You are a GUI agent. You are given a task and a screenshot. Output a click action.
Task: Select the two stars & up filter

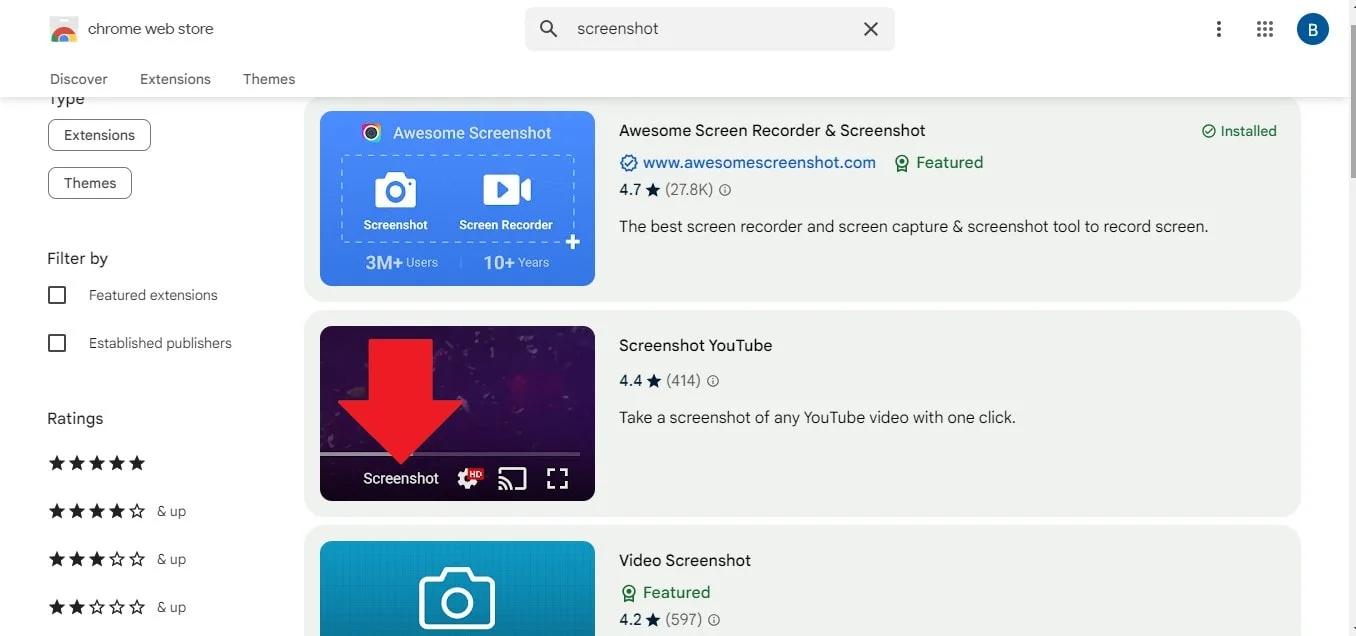117,607
